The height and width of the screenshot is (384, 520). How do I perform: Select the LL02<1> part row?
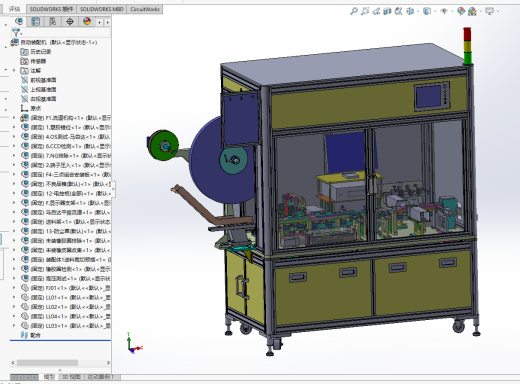tap(65, 307)
